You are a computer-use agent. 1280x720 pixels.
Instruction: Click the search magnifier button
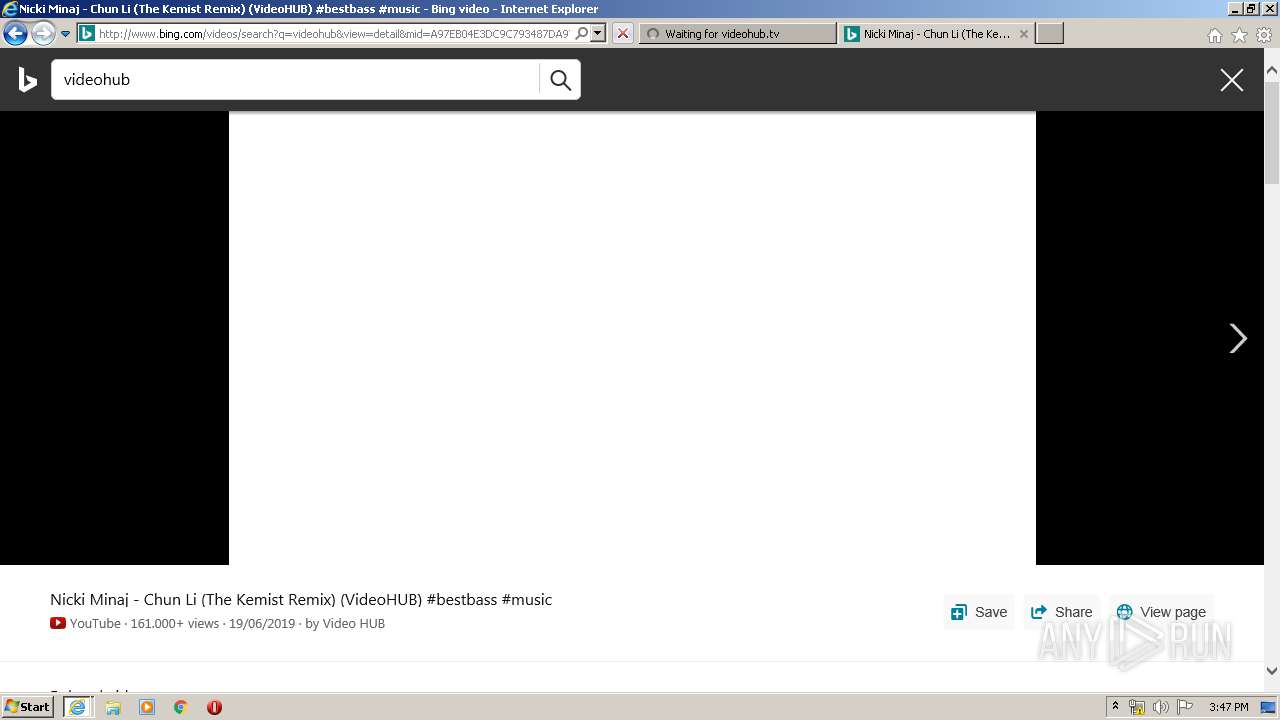[560, 80]
